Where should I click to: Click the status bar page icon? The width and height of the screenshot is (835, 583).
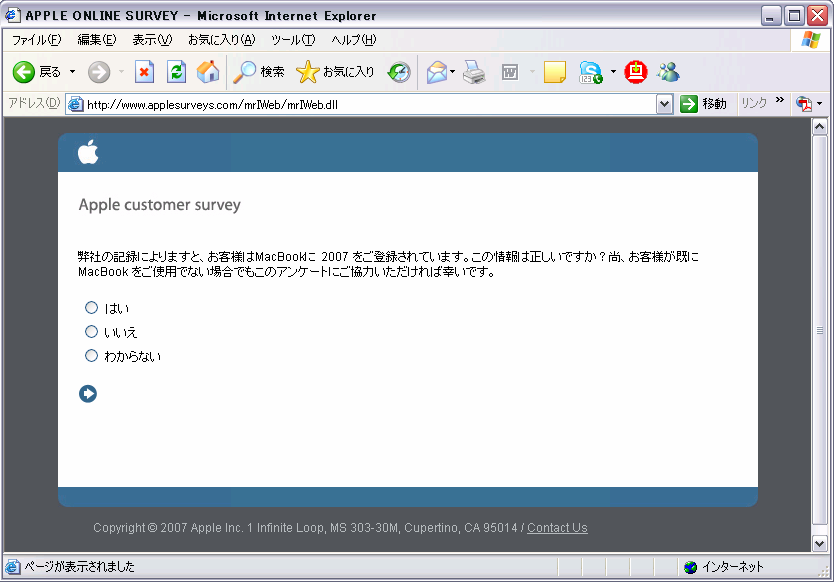coord(13,567)
